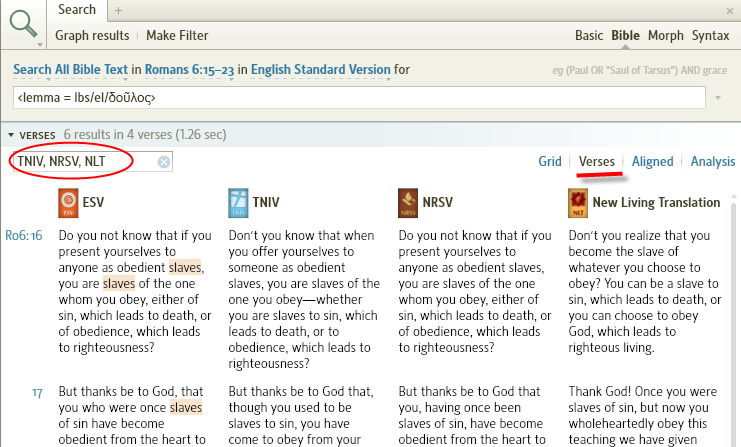Click highlighted 'slaves,' in ESV Ro6:16

[186, 267]
